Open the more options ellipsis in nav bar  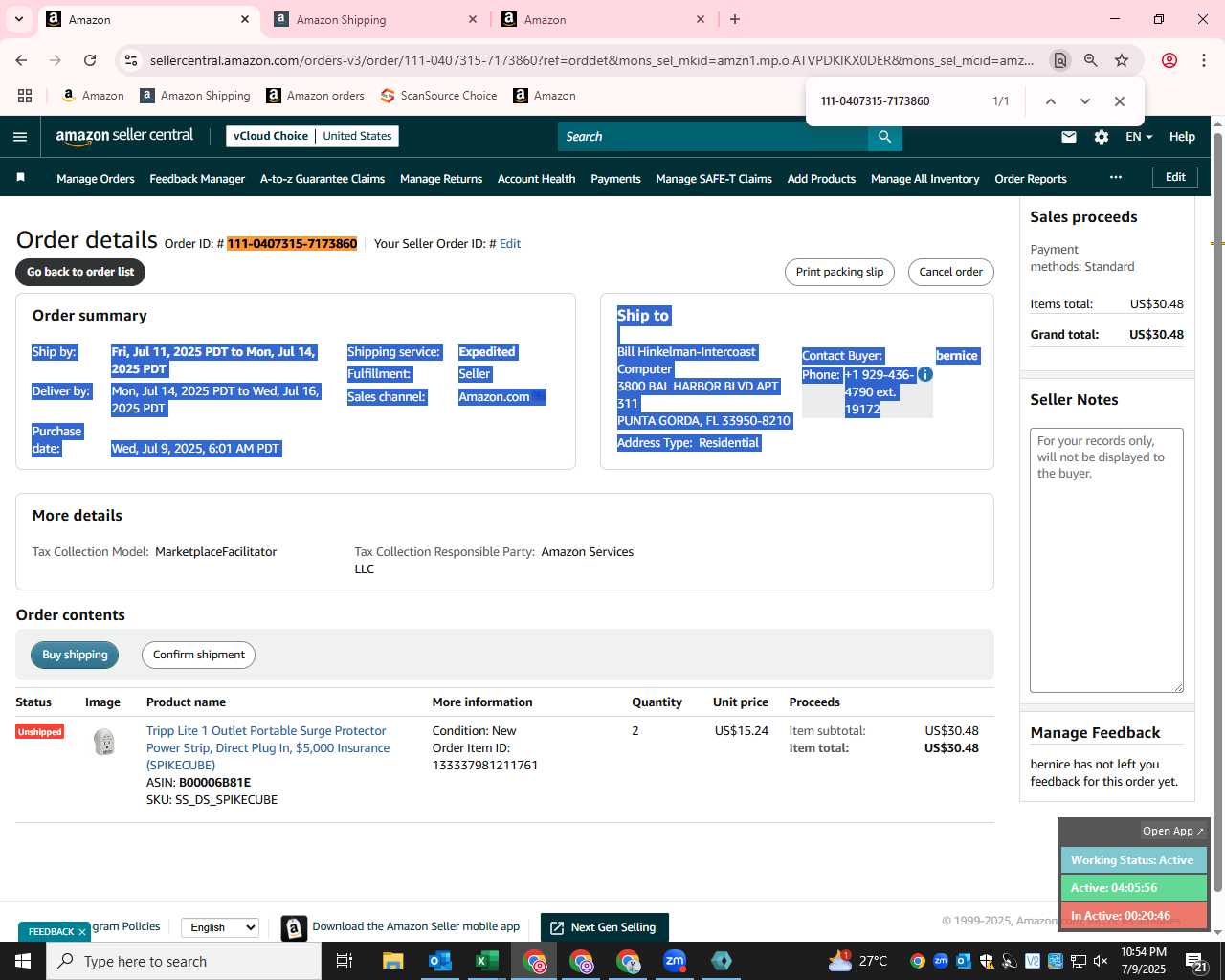1116,177
